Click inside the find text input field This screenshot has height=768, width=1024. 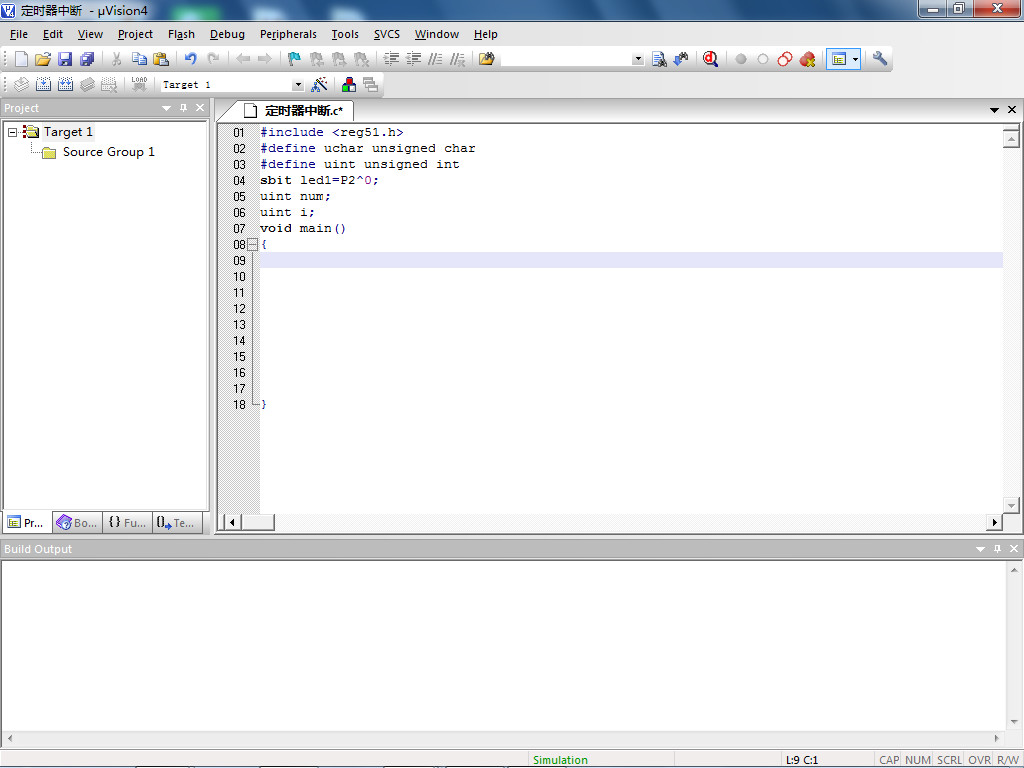click(566, 59)
